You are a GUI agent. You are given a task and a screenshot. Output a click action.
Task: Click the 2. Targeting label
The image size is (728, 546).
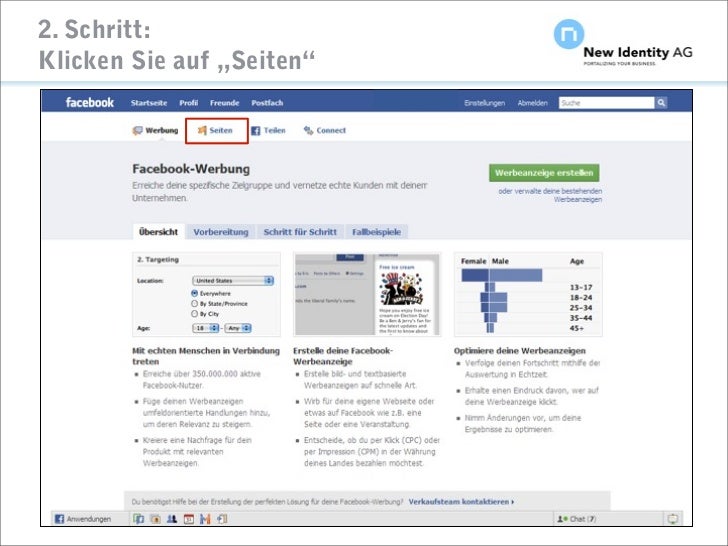click(158, 260)
